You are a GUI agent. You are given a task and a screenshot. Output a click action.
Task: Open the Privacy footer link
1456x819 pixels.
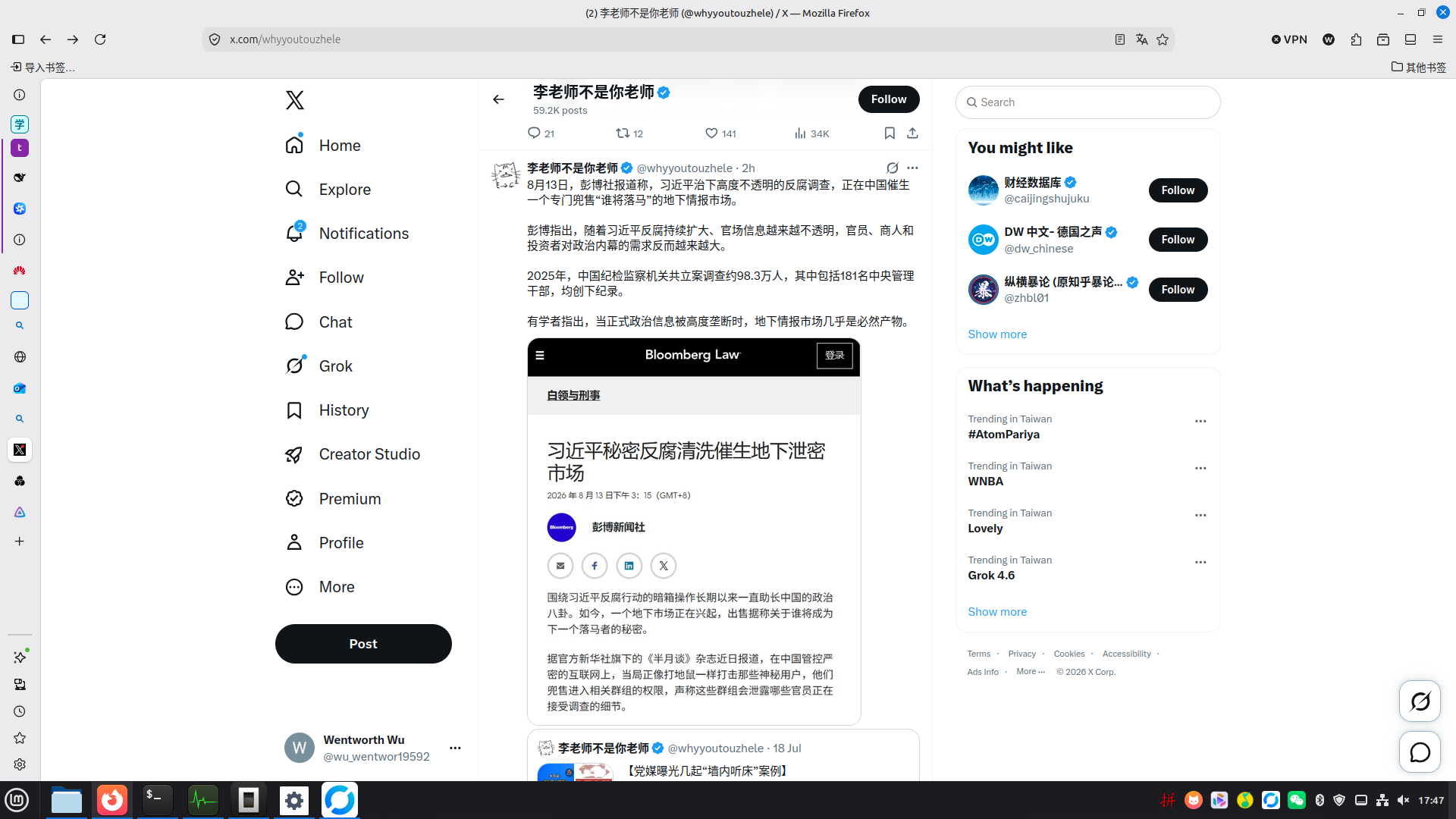click(1021, 654)
